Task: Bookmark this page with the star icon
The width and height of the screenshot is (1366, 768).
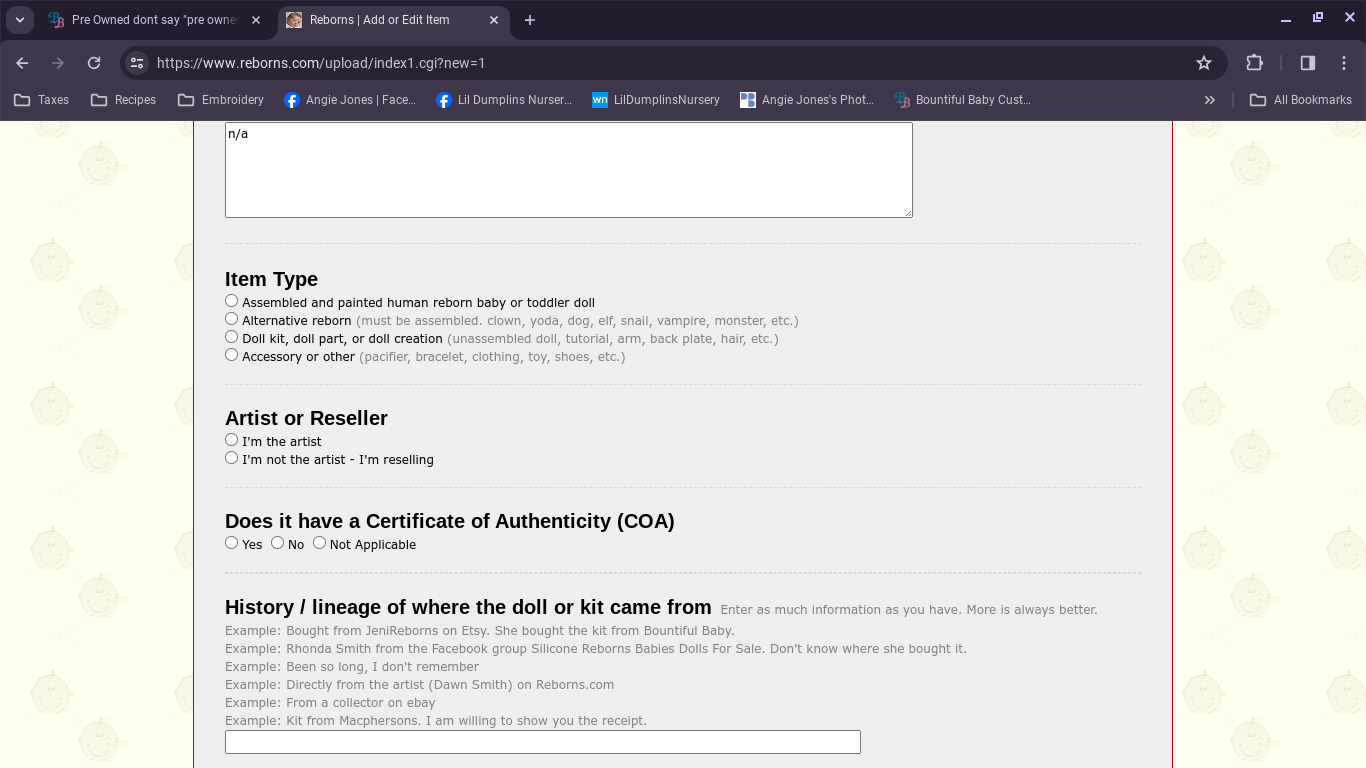Action: (1204, 63)
